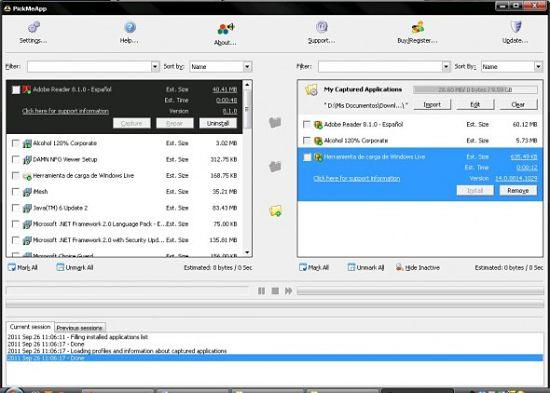The width and height of the screenshot is (550, 393).
Task: Open the Update shield icon
Action: pos(516,27)
